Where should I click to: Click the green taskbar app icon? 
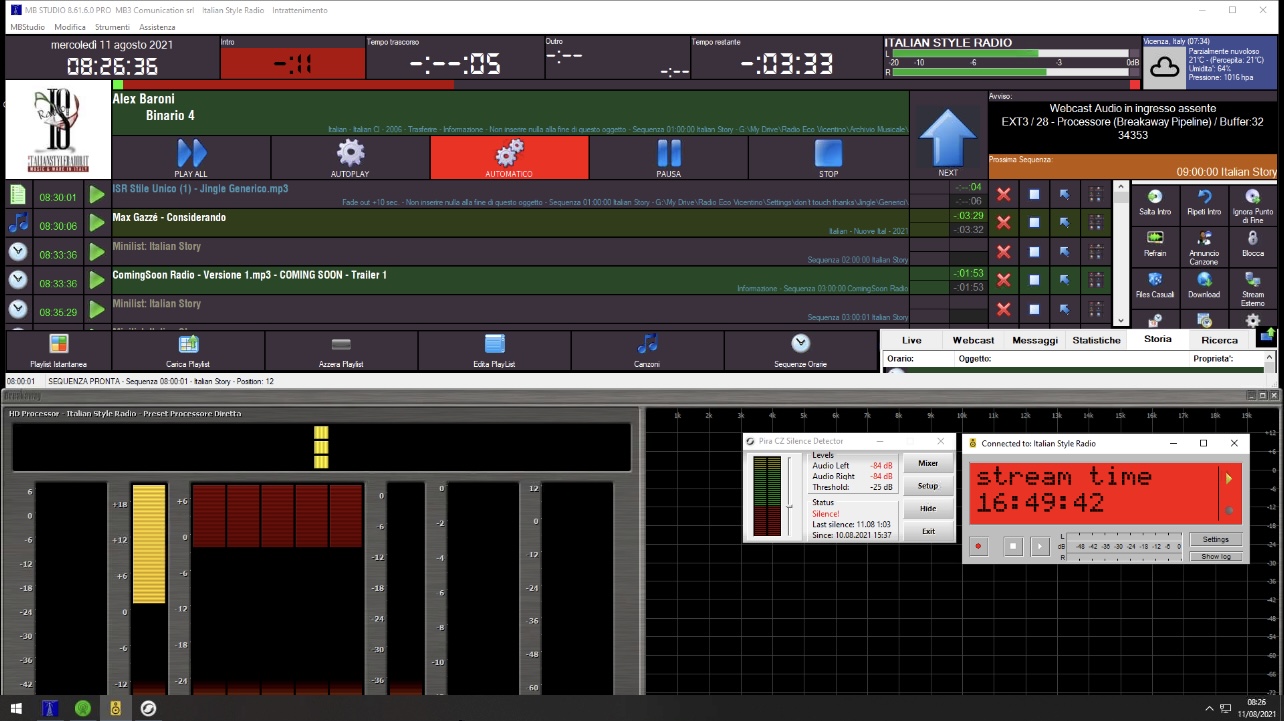[x=83, y=708]
